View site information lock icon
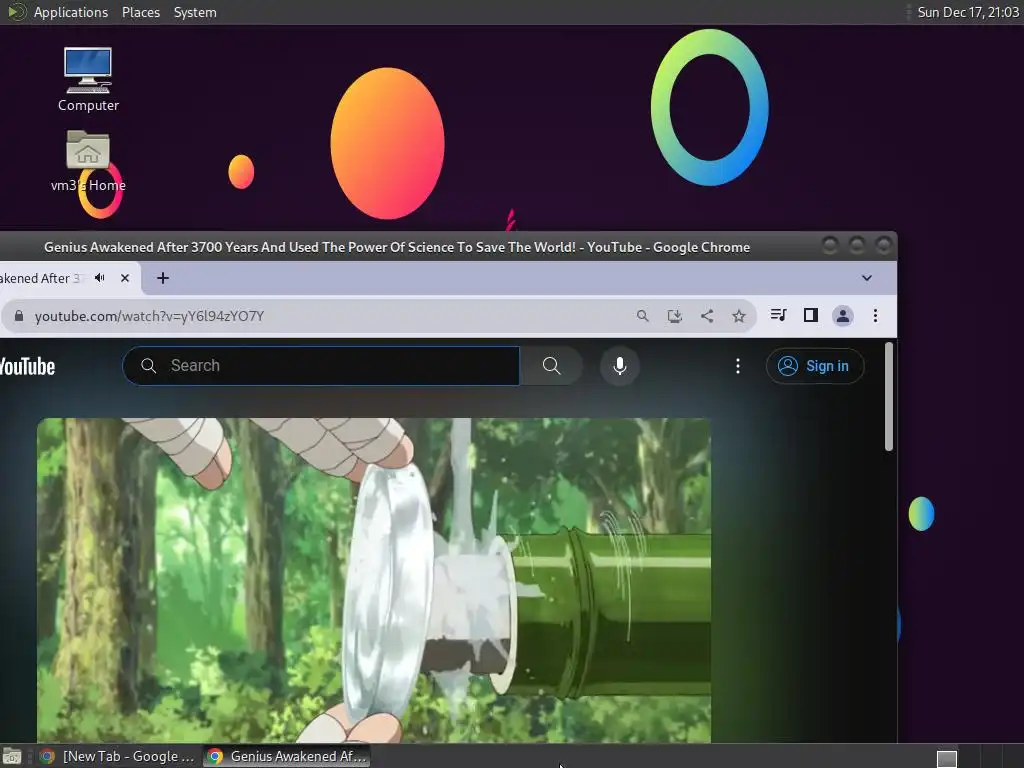The height and width of the screenshot is (768, 1024). click(19, 316)
